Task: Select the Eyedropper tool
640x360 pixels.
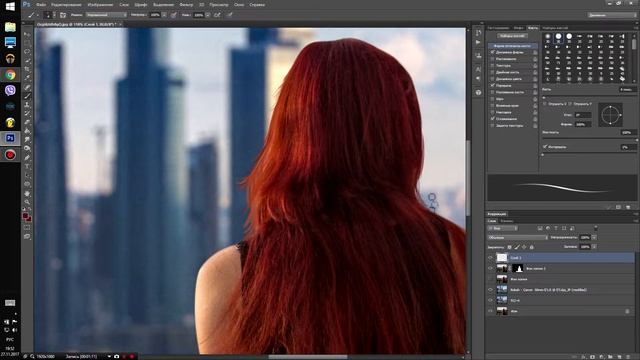Action: tap(27, 78)
